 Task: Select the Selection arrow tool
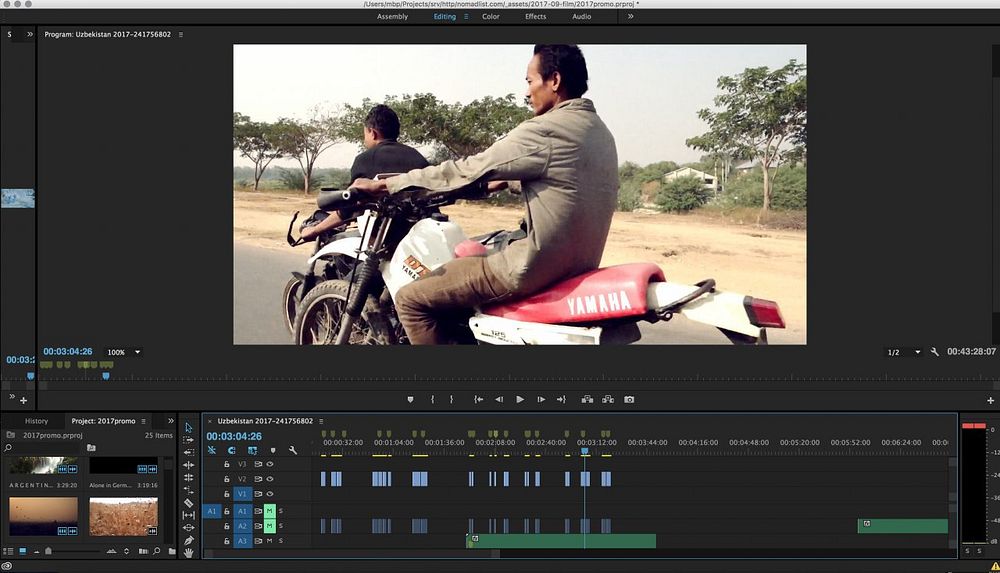click(189, 428)
